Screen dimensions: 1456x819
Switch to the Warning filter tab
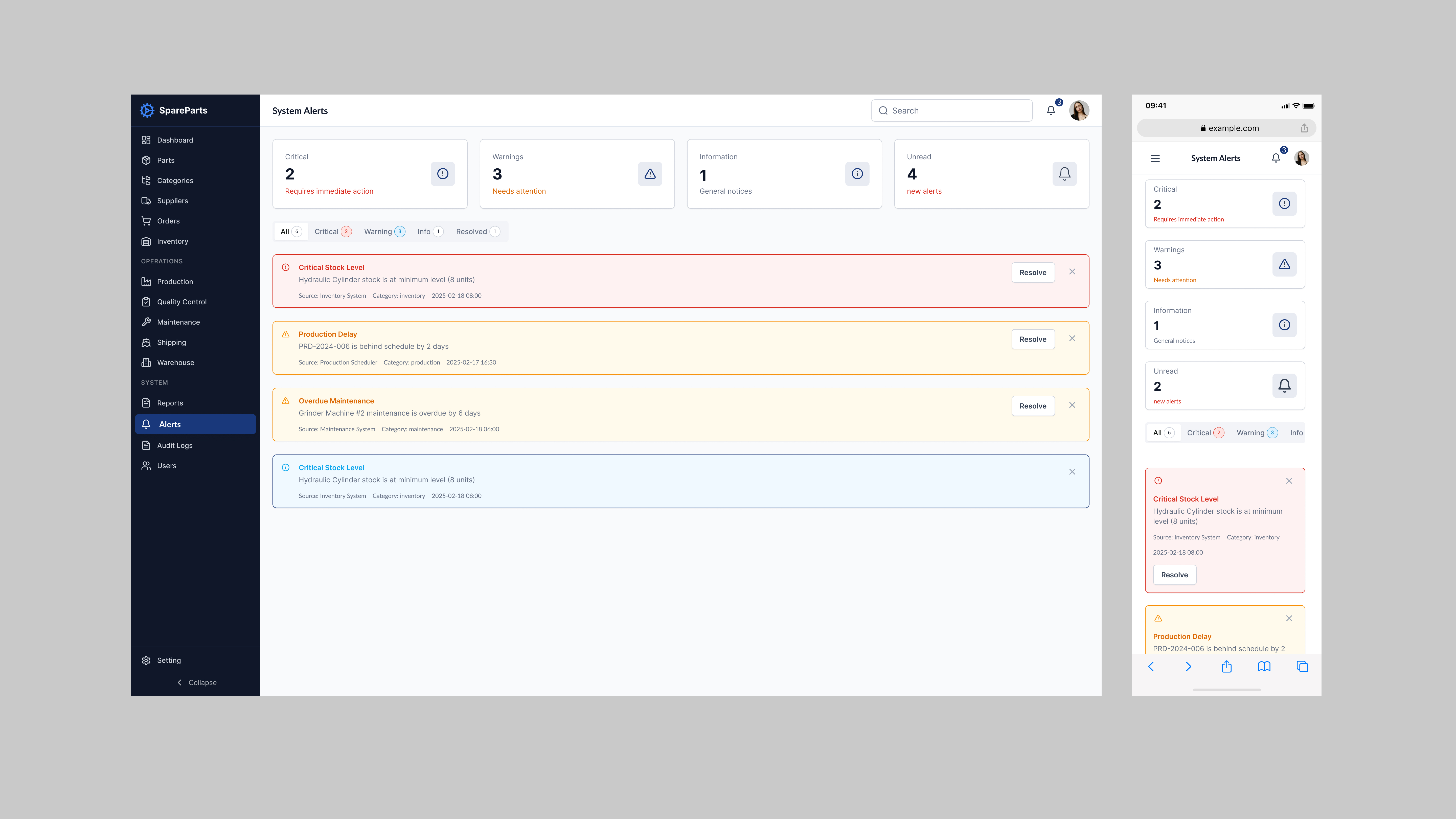point(384,231)
